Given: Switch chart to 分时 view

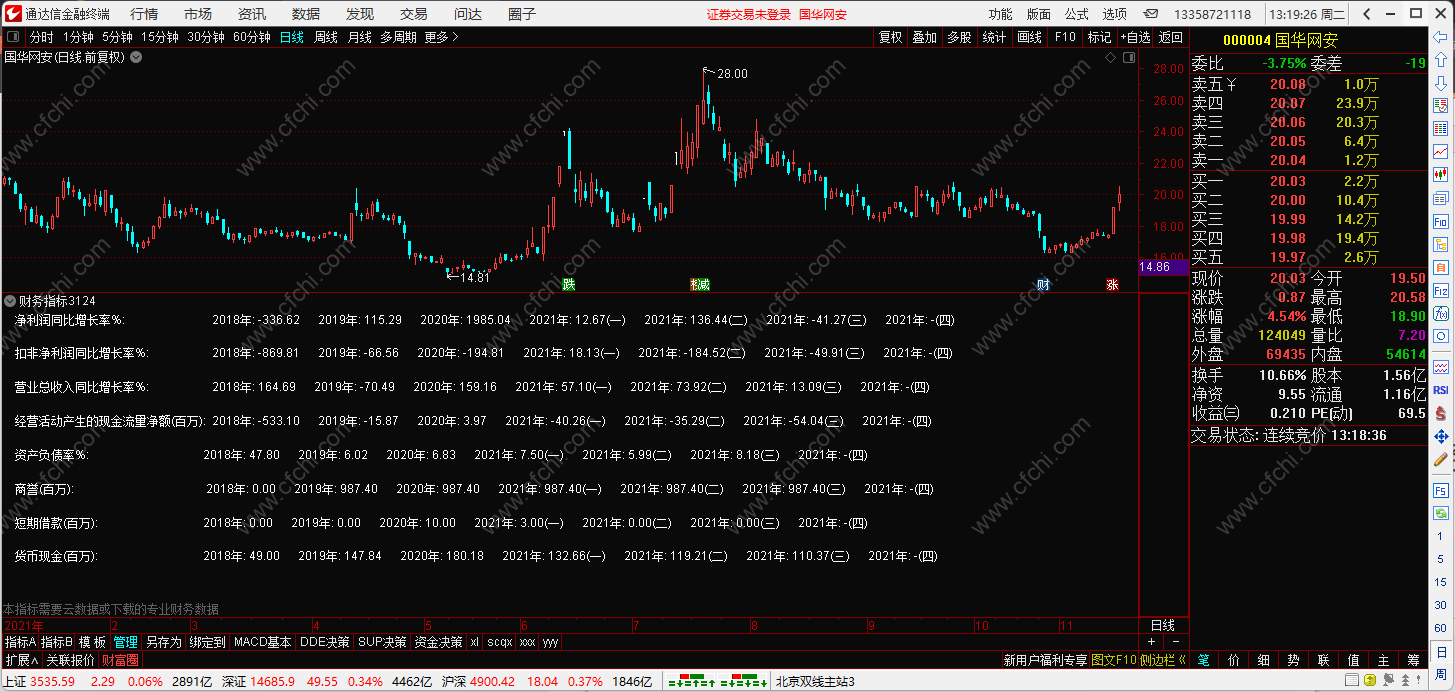Looking at the screenshot, I should [42, 37].
